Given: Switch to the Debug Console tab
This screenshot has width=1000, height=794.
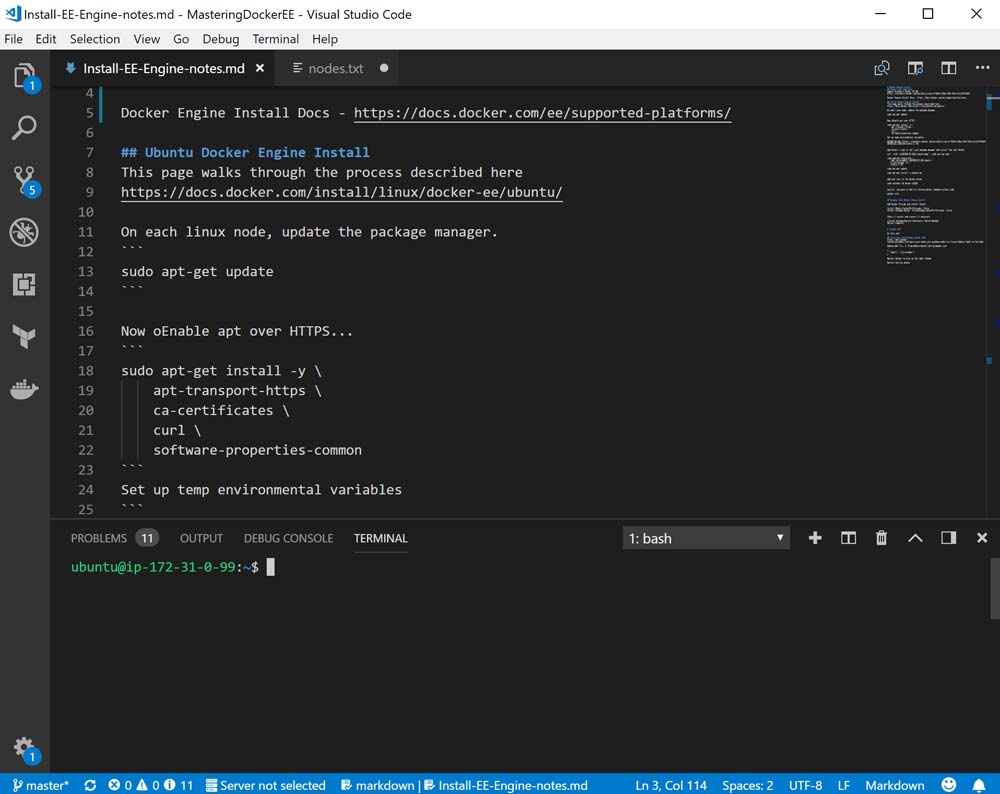Looking at the screenshot, I should tap(288, 538).
